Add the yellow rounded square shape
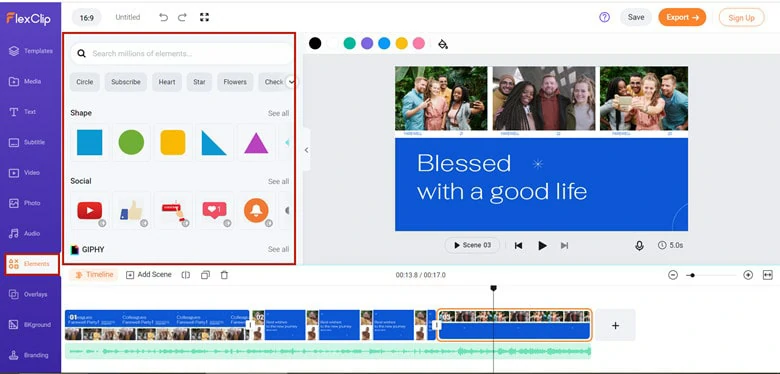 173,143
